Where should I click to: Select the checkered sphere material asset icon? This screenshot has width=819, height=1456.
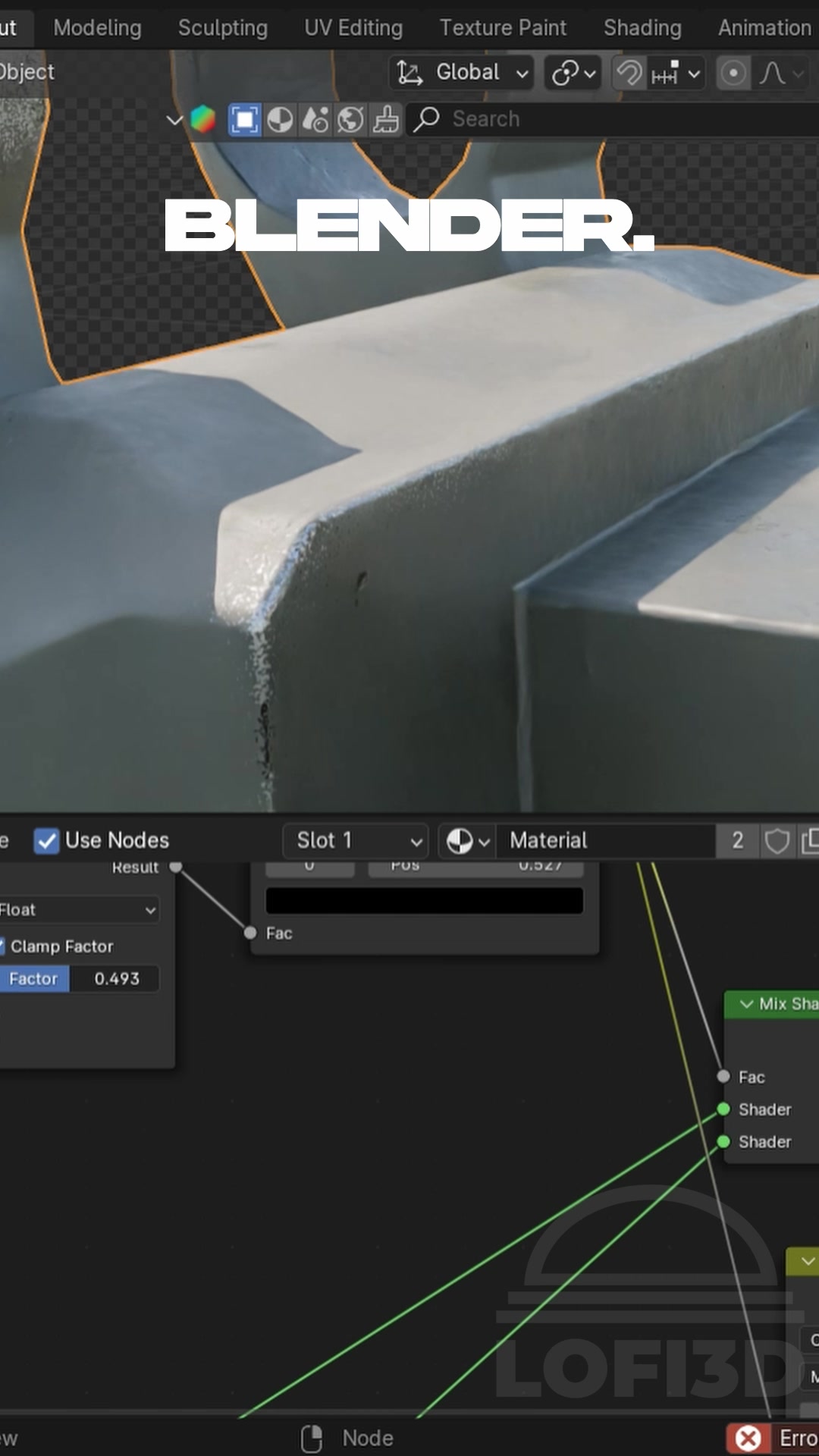click(x=281, y=120)
